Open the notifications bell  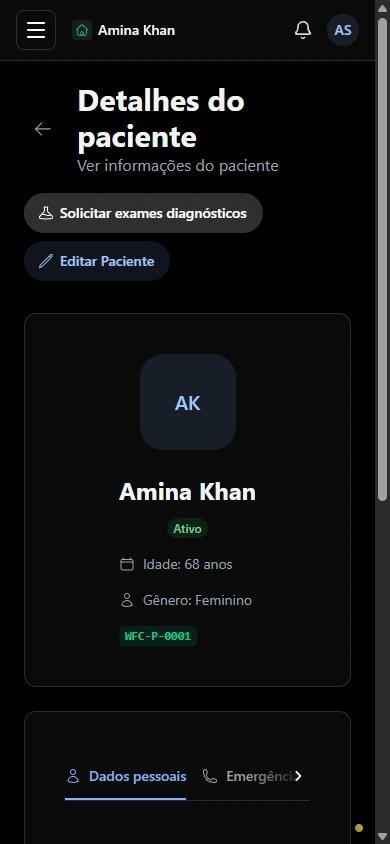303,30
